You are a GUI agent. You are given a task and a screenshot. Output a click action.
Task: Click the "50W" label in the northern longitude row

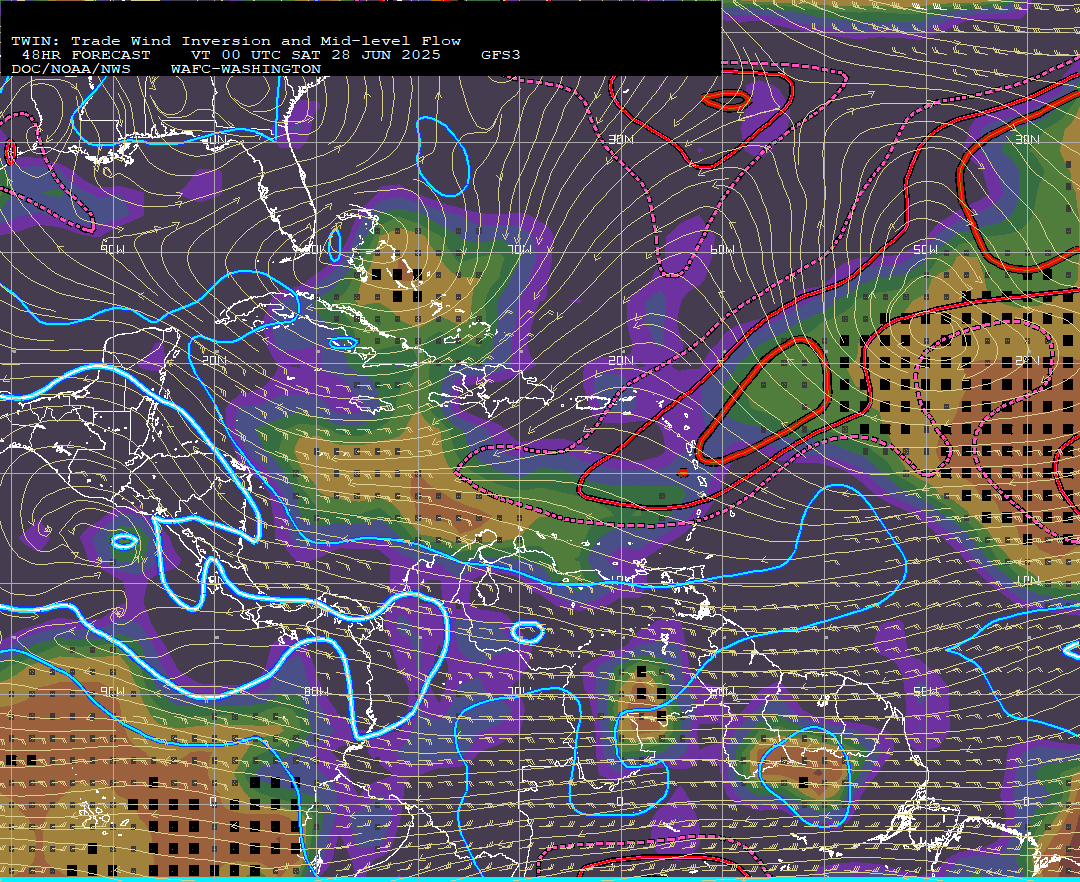pos(925,249)
